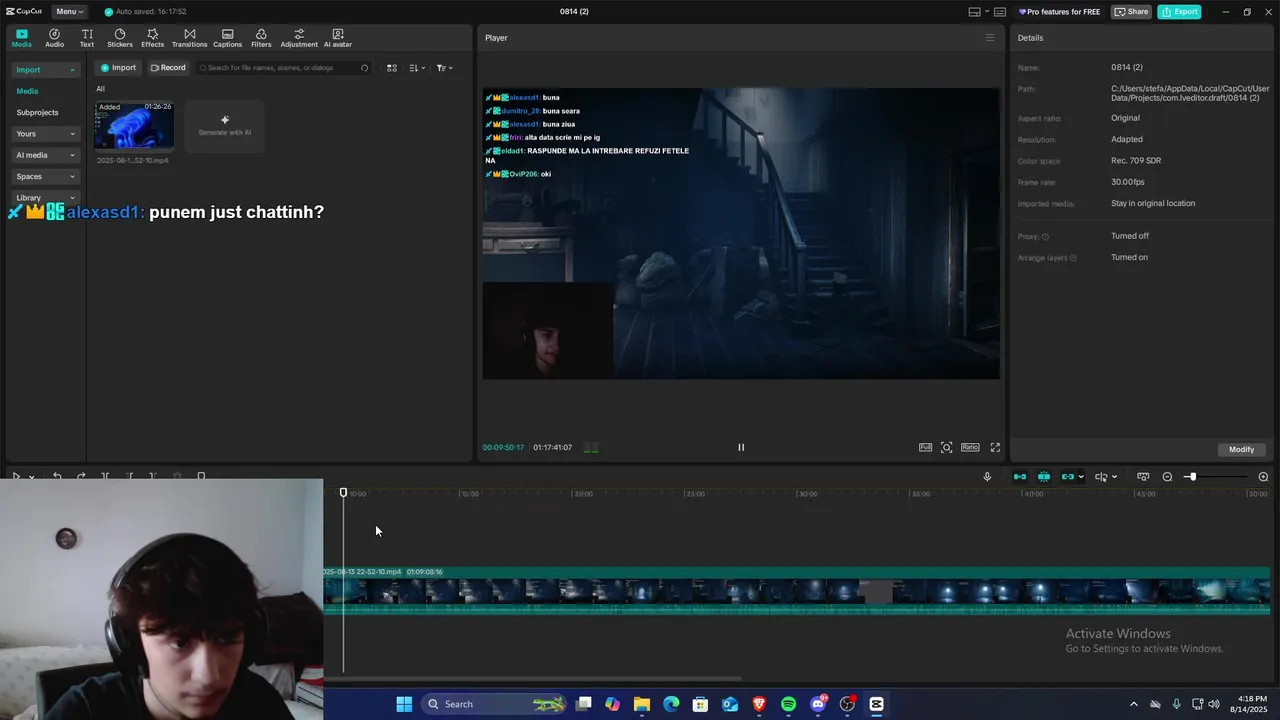Click the Modify button in Details

1241,449
